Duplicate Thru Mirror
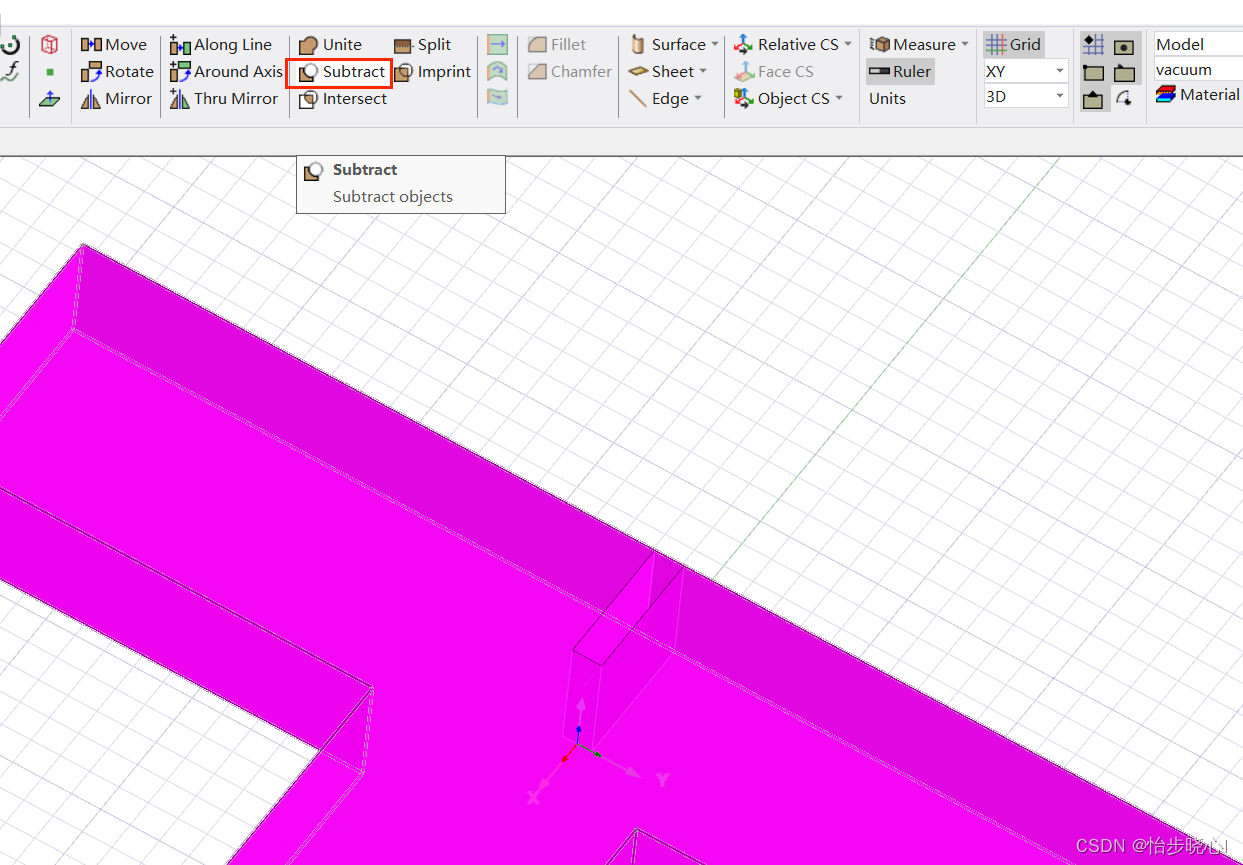This screenshot has width=1243, height=865. click(x=224, y=99)
